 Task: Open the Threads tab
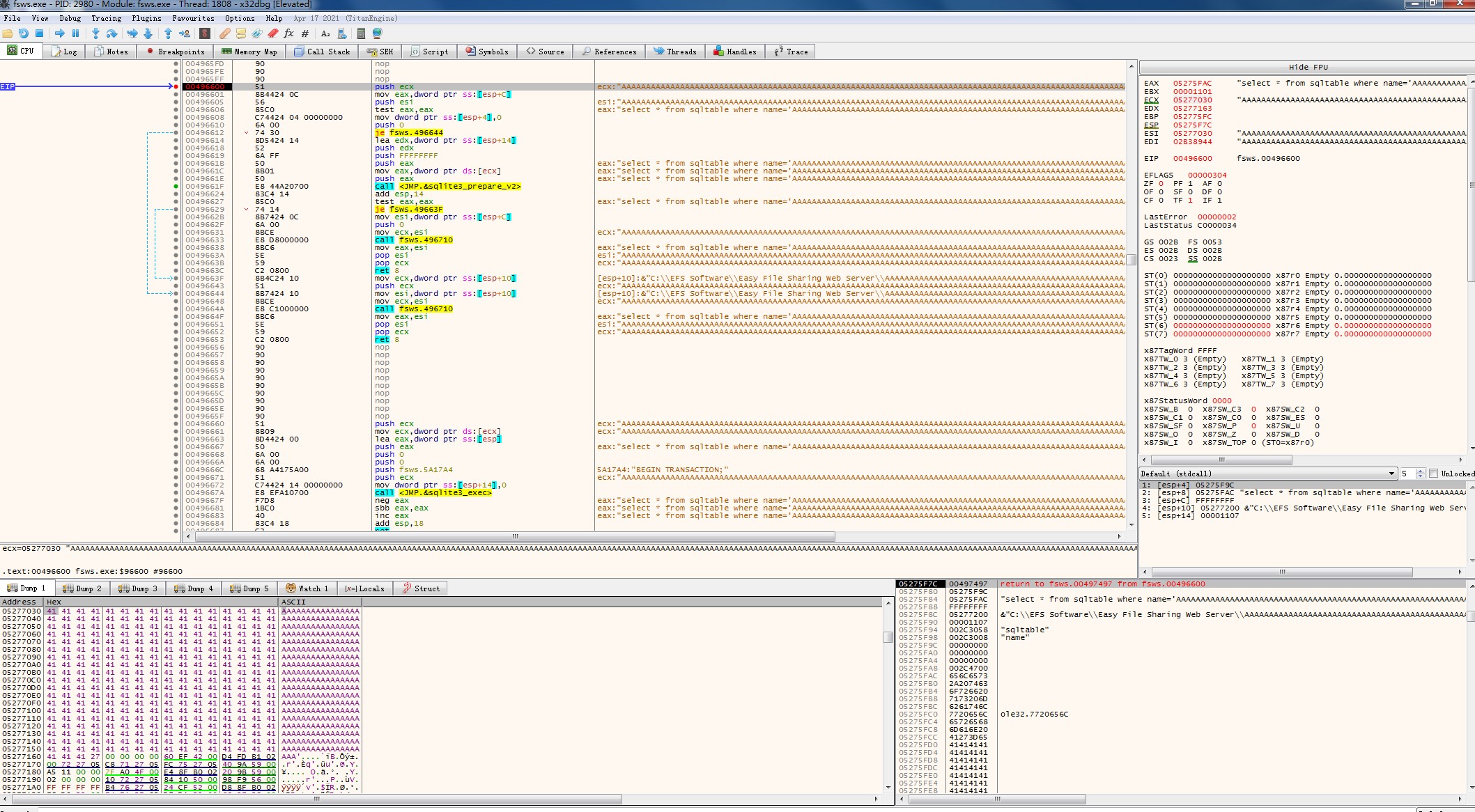coord(675,52)
